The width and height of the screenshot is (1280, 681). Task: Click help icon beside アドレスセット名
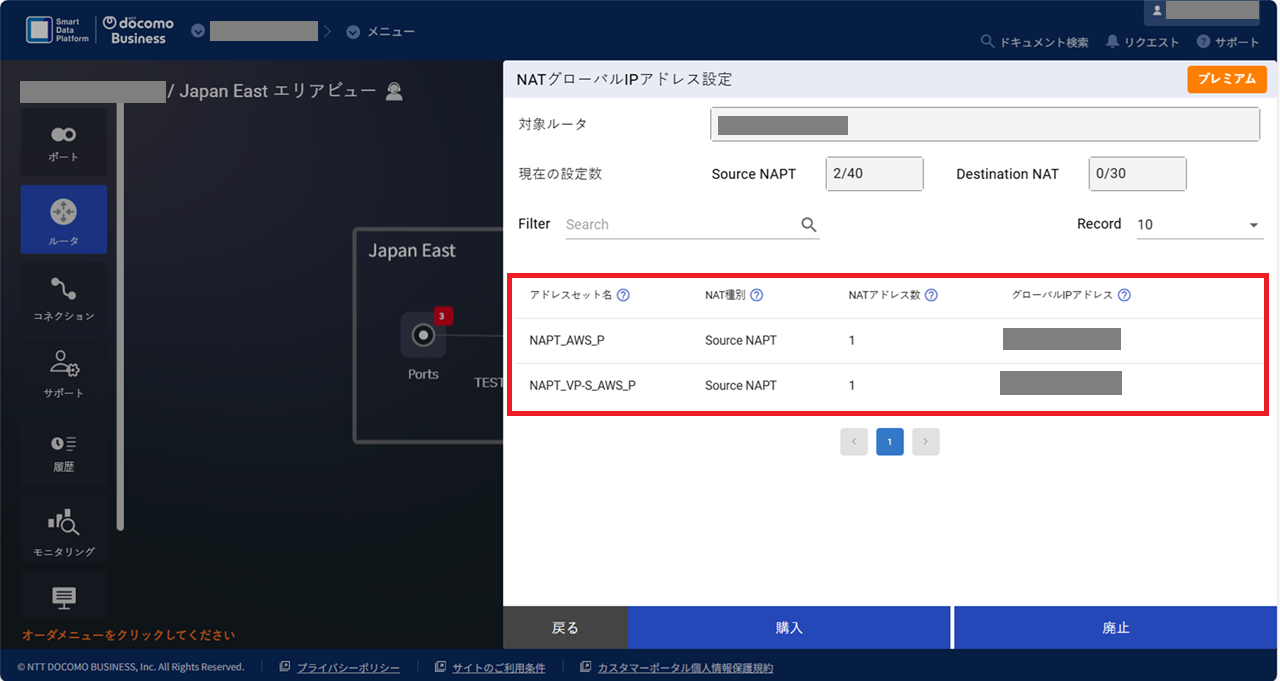click(623, 295)
